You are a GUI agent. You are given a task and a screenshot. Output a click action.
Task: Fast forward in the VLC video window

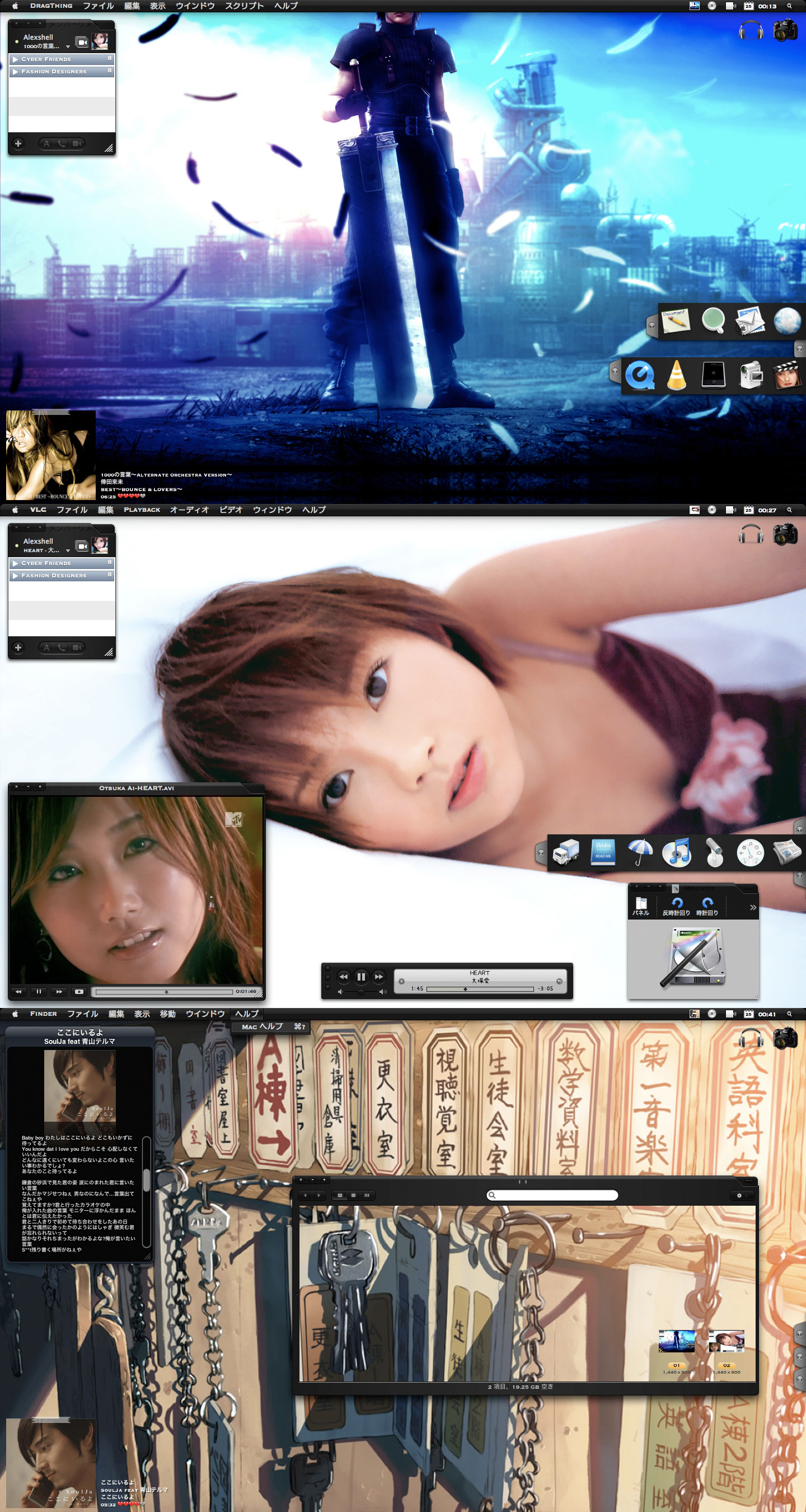pos(59,991)
